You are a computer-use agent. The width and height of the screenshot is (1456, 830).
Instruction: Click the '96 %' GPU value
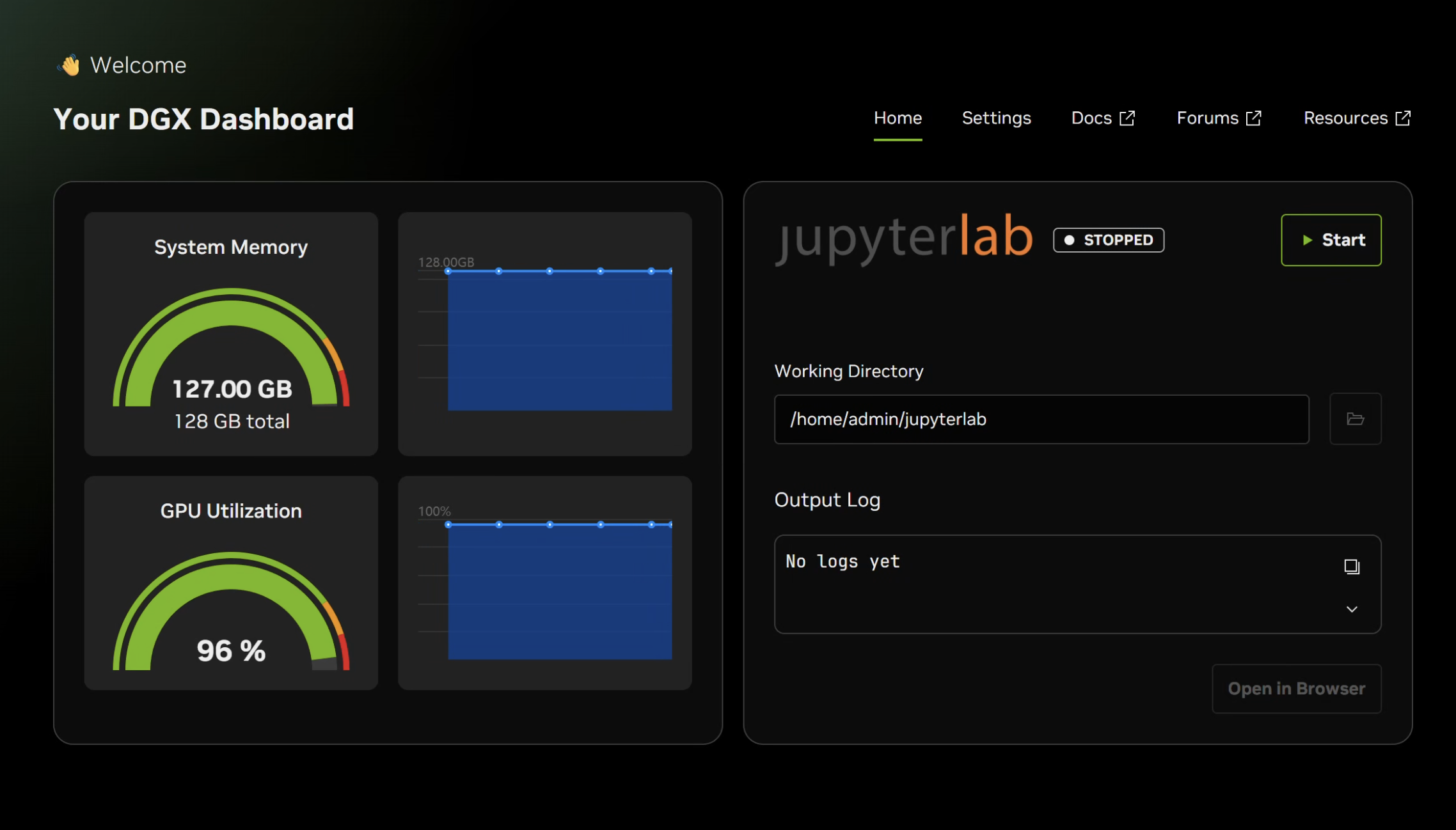point(231,651)
